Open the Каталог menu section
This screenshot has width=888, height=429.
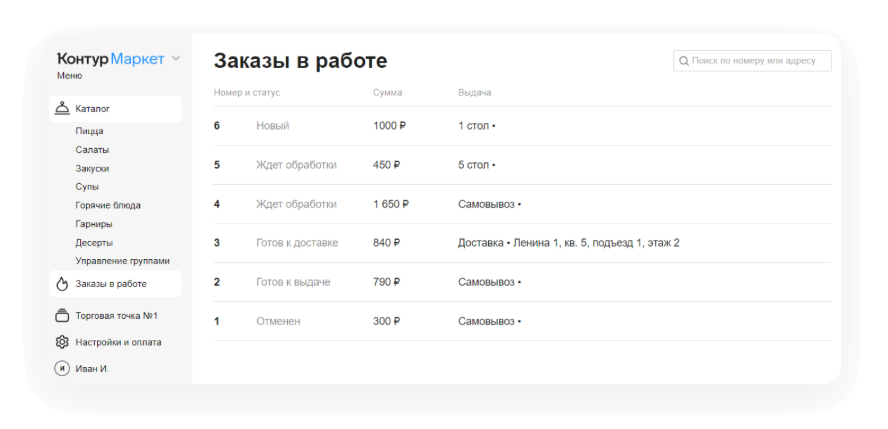tap(116, 109)
